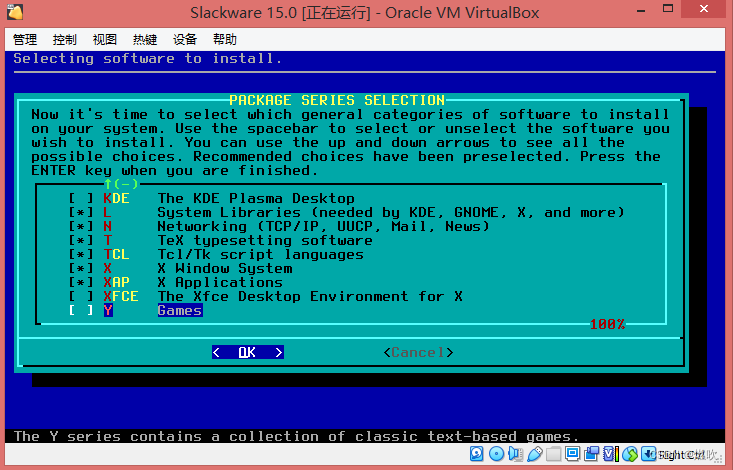
Task: Select the 'Tcl/Tk script languages' text
Action: [x=260, y=254]
